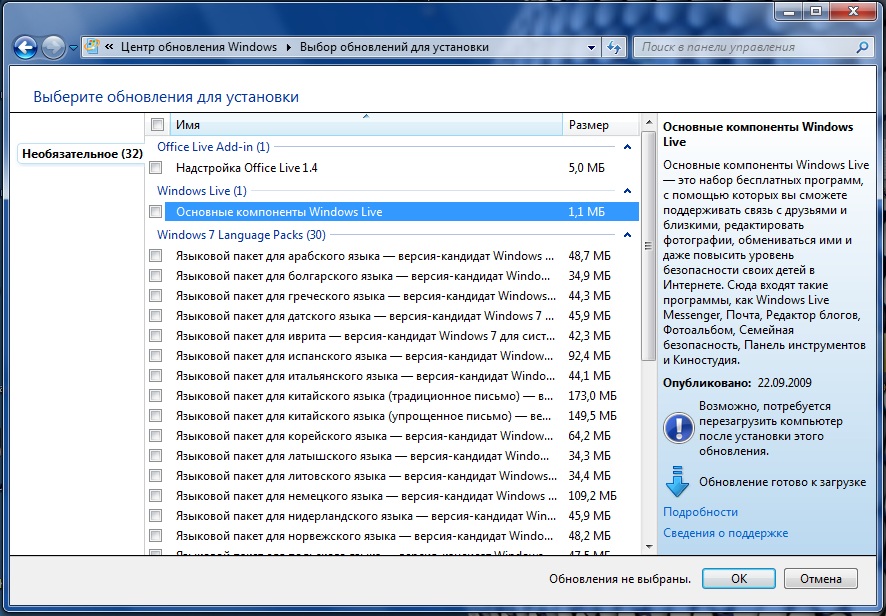Tick the Arabic language pack checkbox
Viewport: 886px width, 616px height.
[x=156, y=256]
